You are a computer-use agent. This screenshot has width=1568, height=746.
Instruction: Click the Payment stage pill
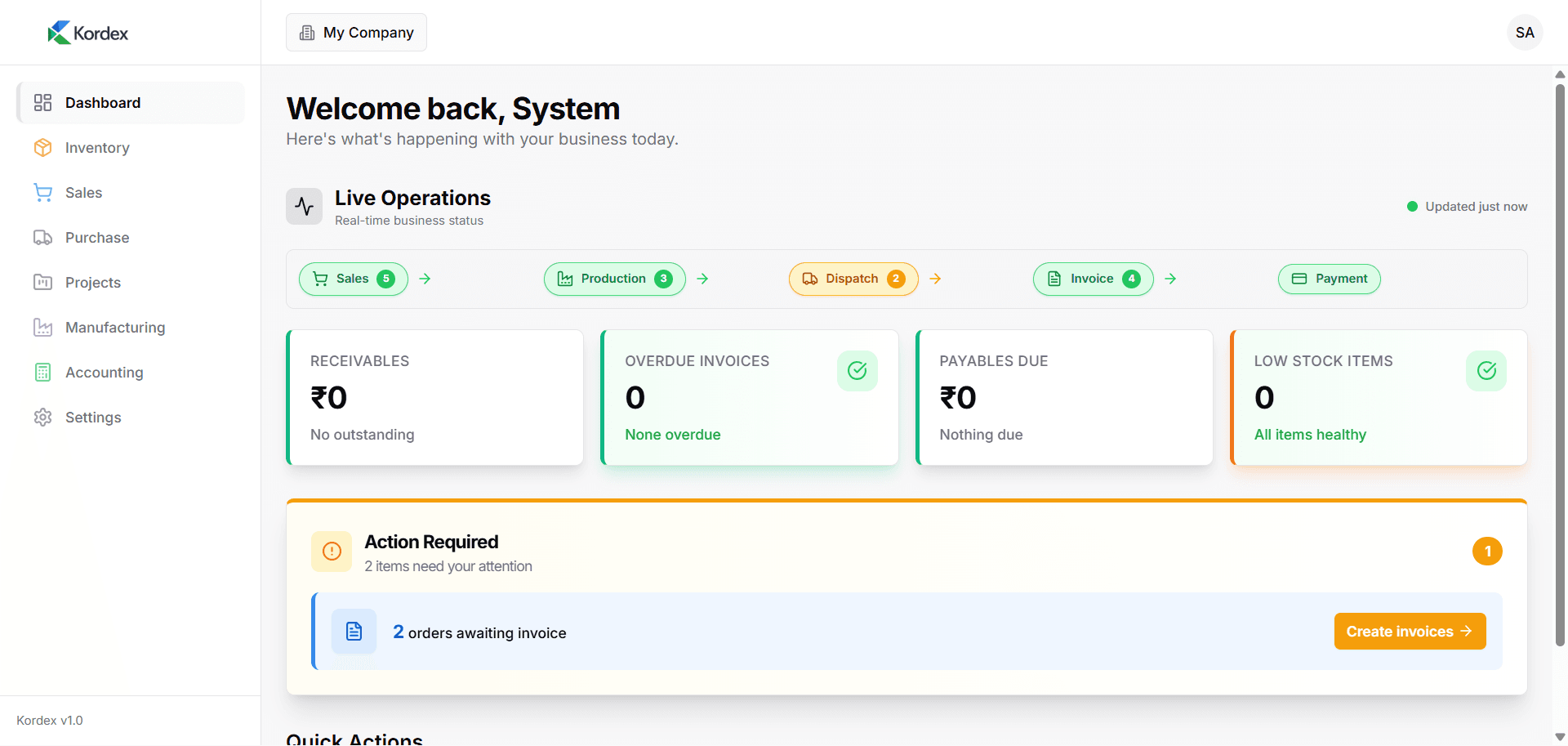tap(1329, 279)
